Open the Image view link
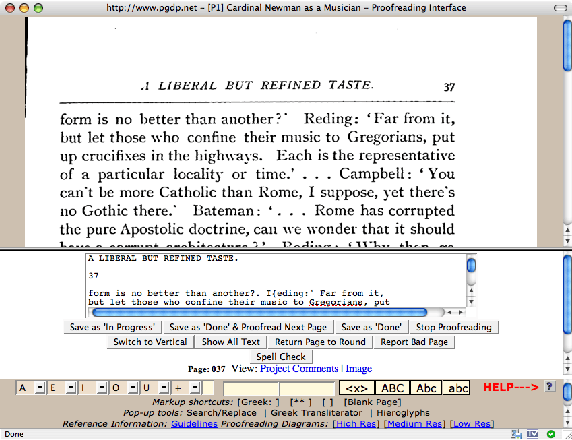 pos(359,369)
